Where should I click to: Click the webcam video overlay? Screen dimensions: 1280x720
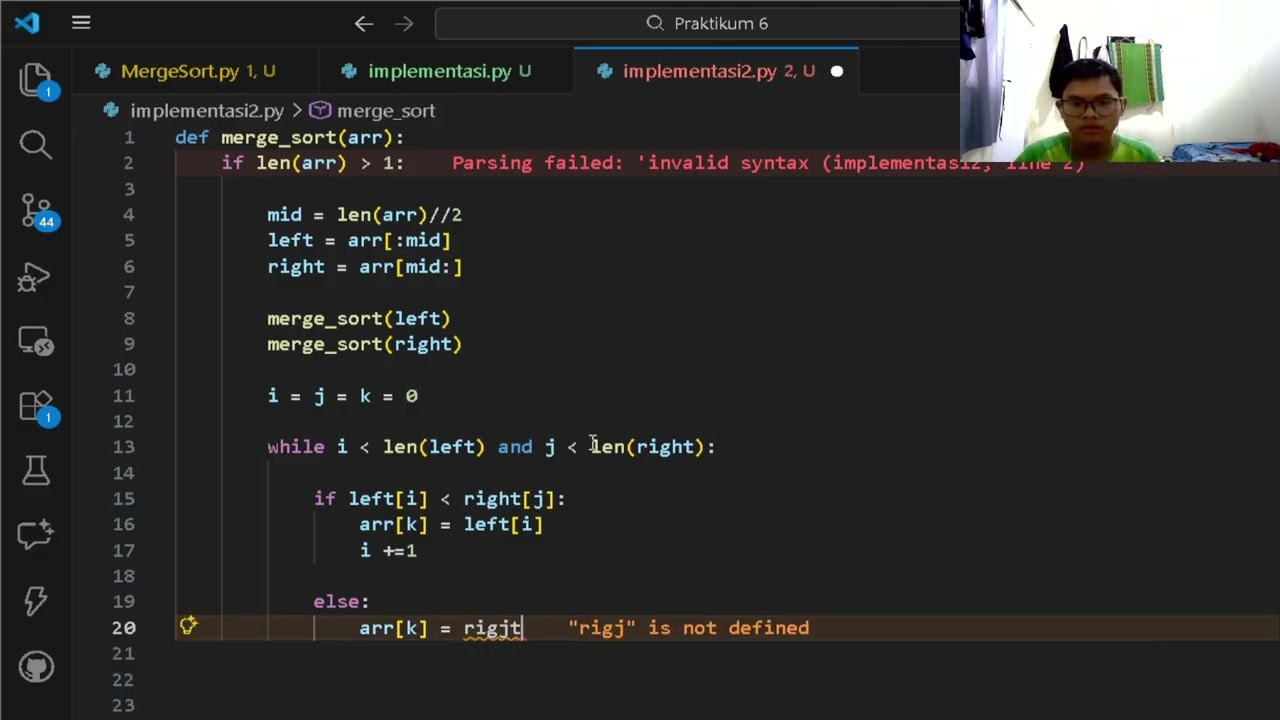tap(1120, 81)
